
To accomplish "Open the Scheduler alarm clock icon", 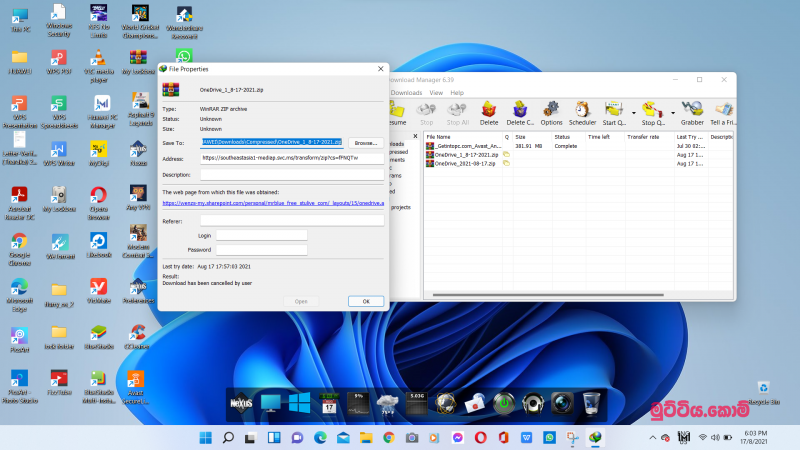I will pos(582,113).
